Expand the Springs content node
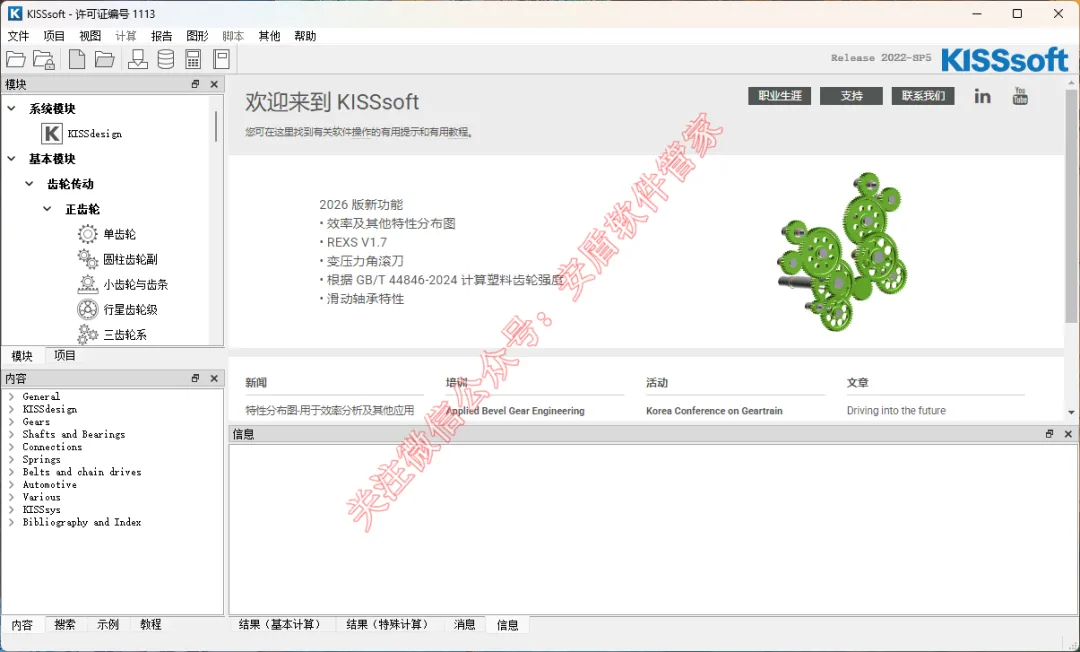The width and height of the screenshot is (1080, 652). point(11,459)
